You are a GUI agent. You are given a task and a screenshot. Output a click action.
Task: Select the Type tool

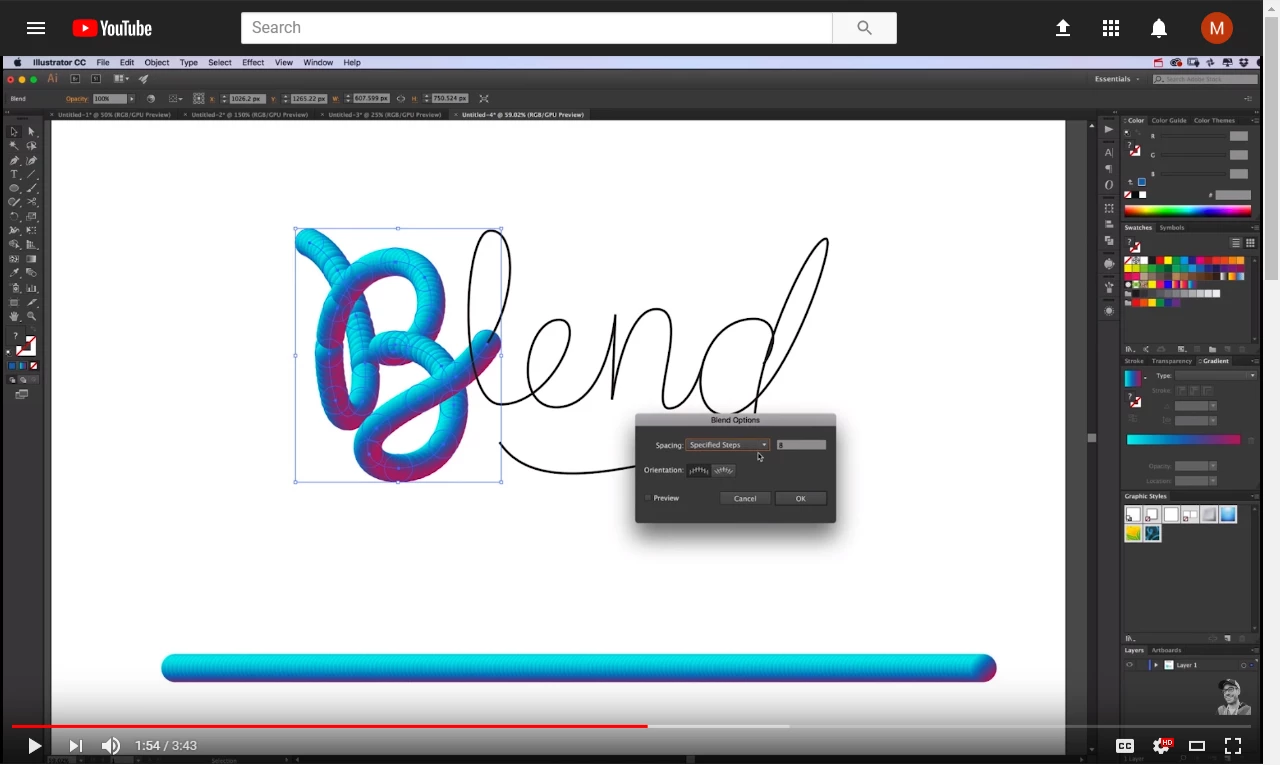[14, 174]
